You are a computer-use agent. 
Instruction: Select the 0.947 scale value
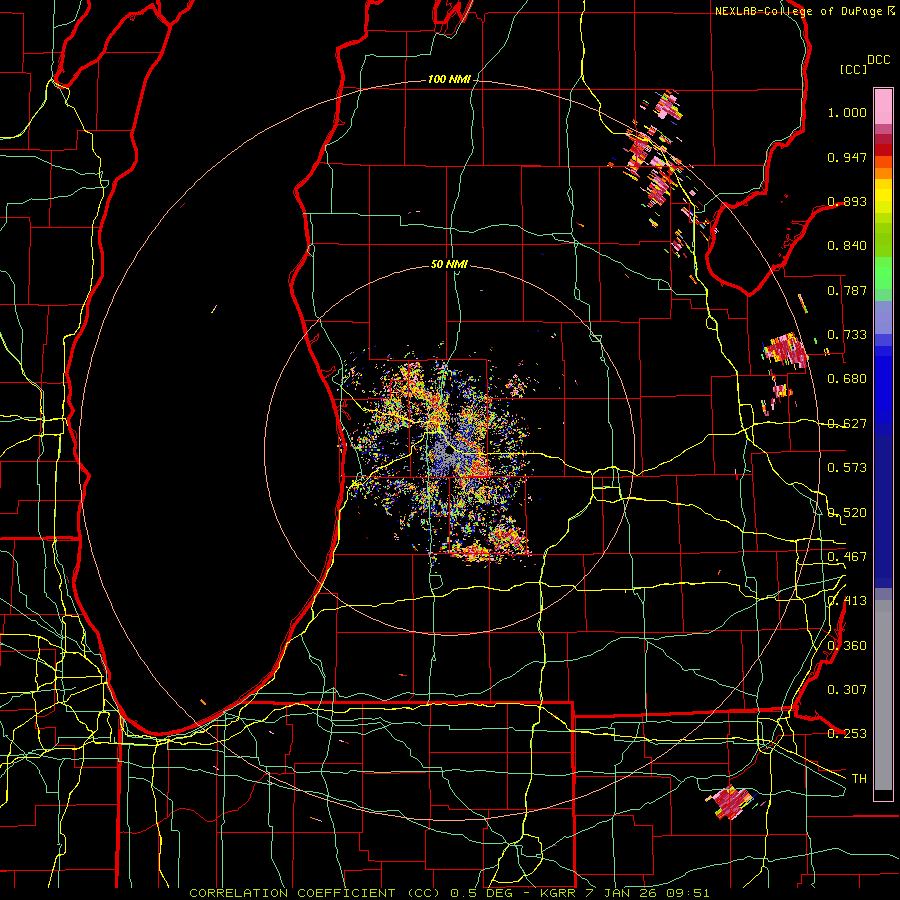(847, 157)
